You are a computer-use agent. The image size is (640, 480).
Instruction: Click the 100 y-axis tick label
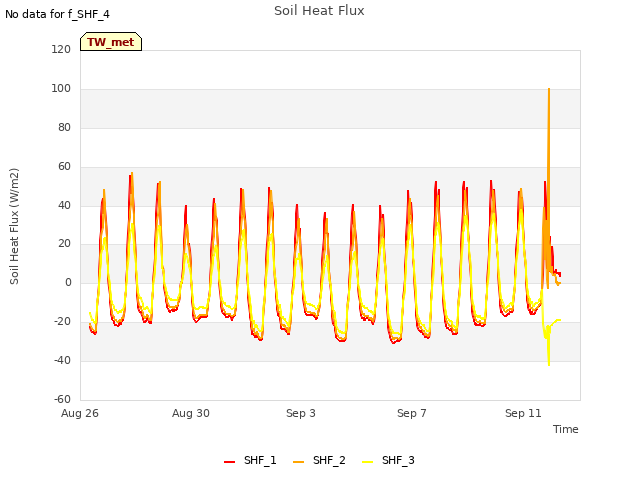[x=61, y=89]
